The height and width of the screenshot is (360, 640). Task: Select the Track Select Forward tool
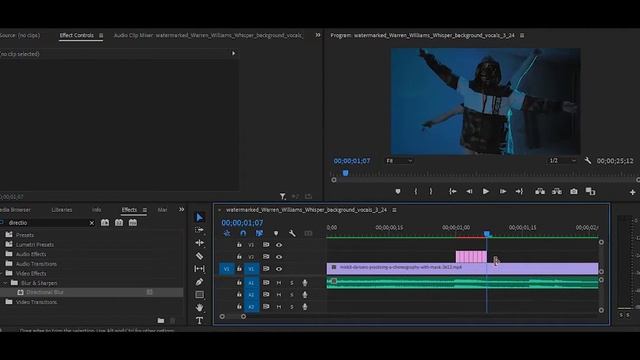click(x=199, y=230)
